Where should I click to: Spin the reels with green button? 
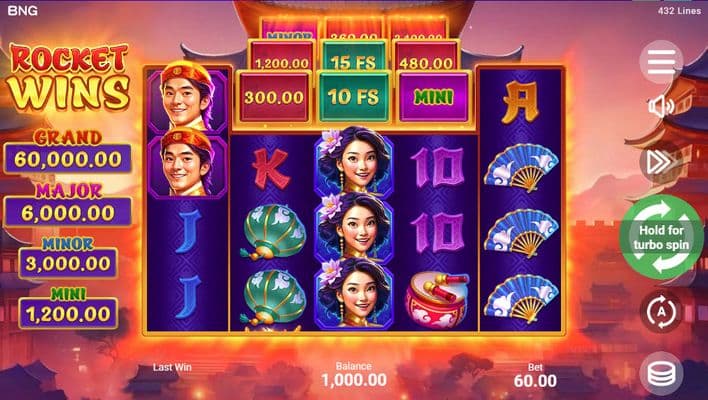[x=661, y=237]
